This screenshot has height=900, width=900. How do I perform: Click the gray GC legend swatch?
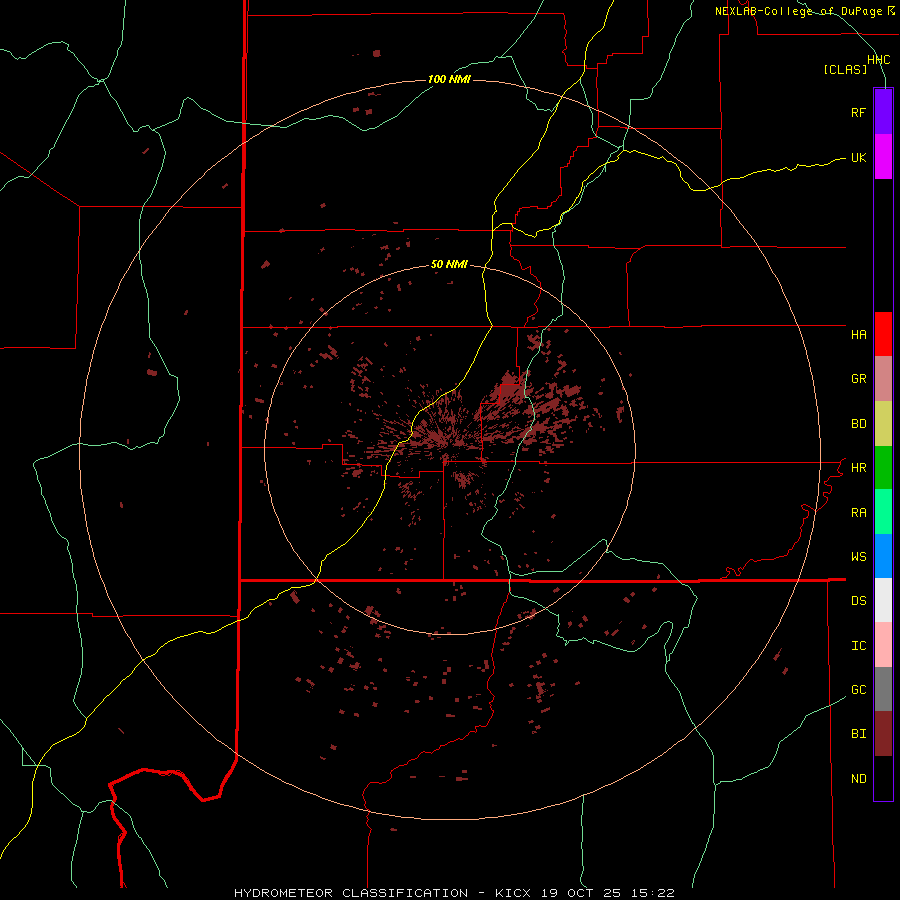pos(883,689)
